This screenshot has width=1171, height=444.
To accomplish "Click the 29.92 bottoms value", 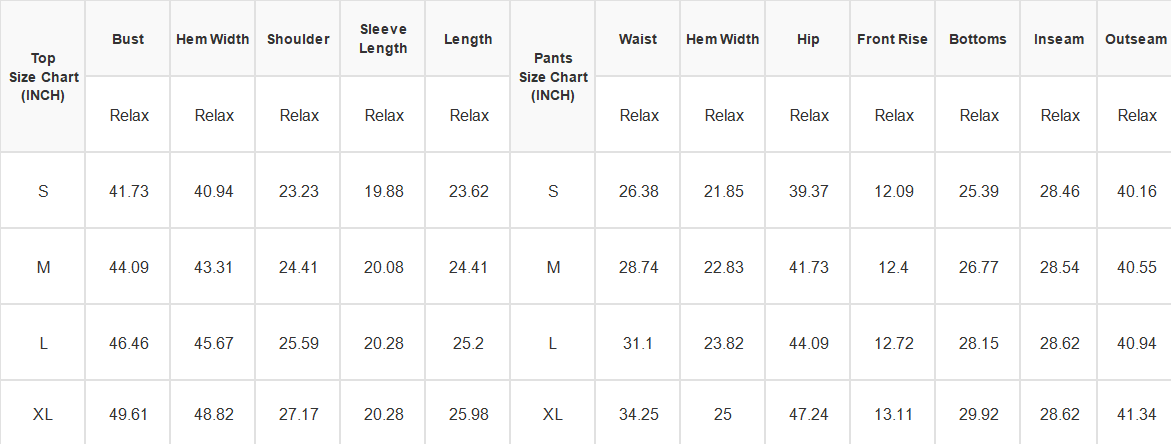I will coord(979,414).
